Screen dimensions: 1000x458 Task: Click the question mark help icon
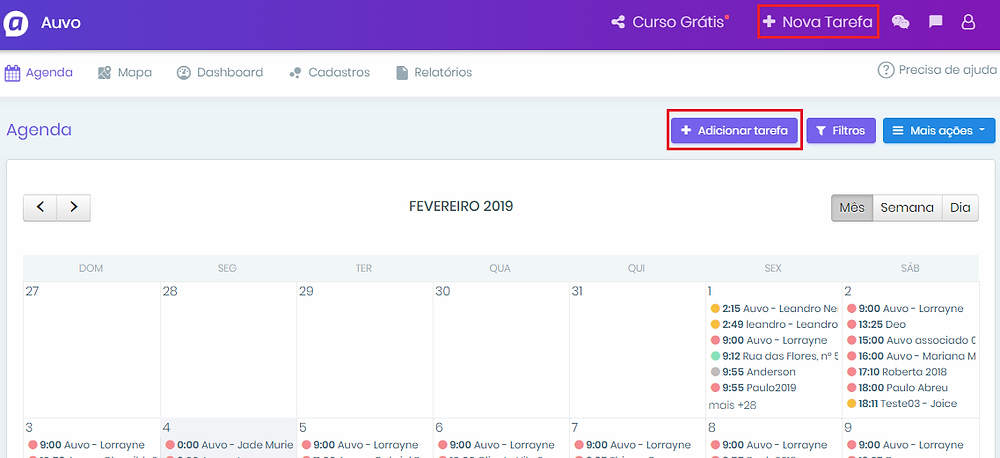885,70
